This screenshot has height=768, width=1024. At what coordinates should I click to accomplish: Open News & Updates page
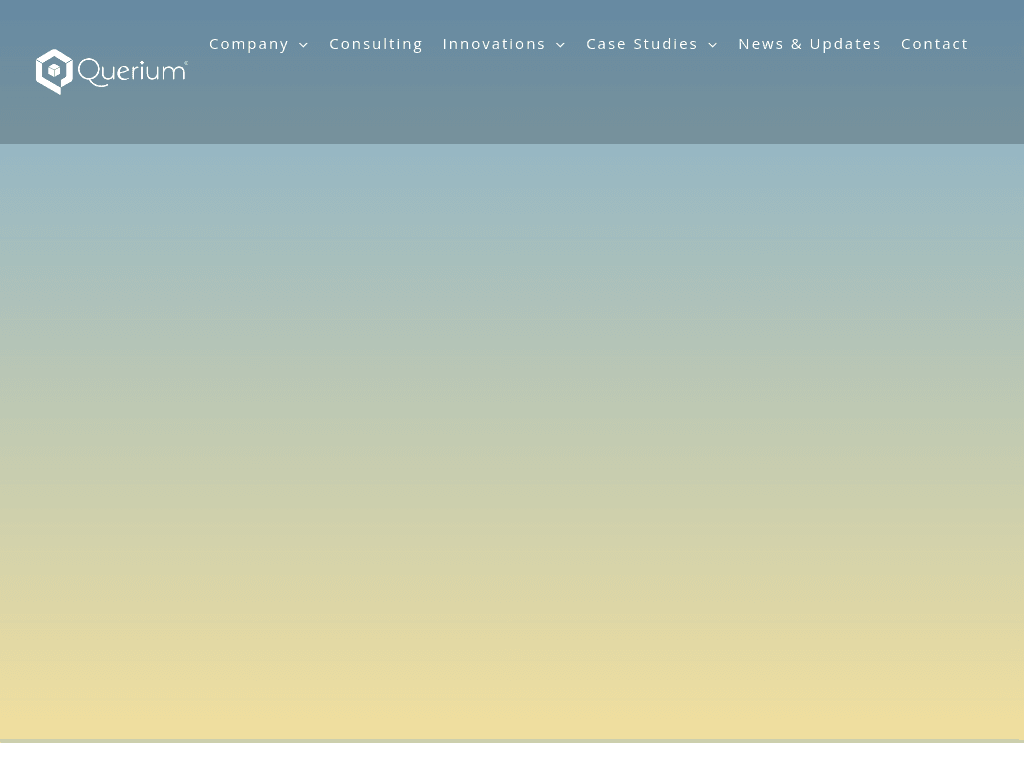coord(810,44)
